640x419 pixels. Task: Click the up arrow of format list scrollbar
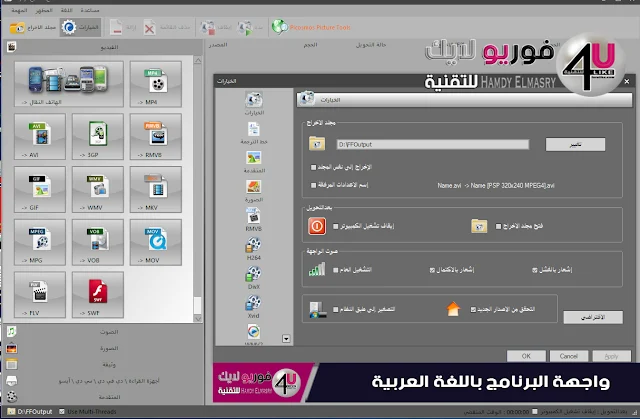click(x=198, y=60)
